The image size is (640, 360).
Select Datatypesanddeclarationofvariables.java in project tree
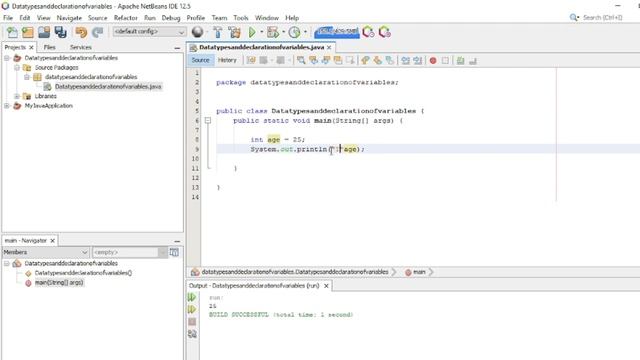tap(108, 87)
